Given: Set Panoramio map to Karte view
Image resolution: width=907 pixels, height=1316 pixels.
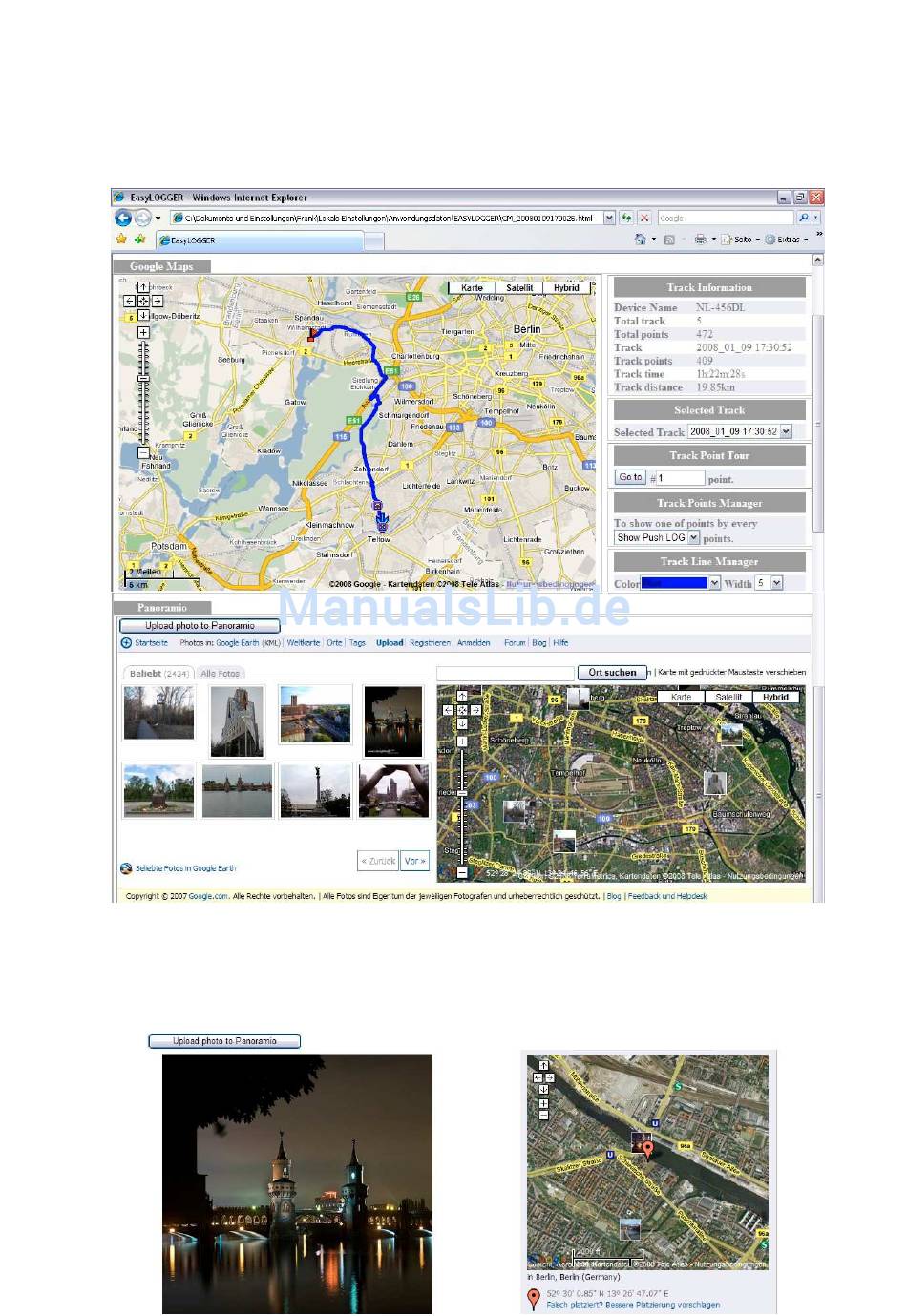Looking at the screenshot, I should [681, 697].
